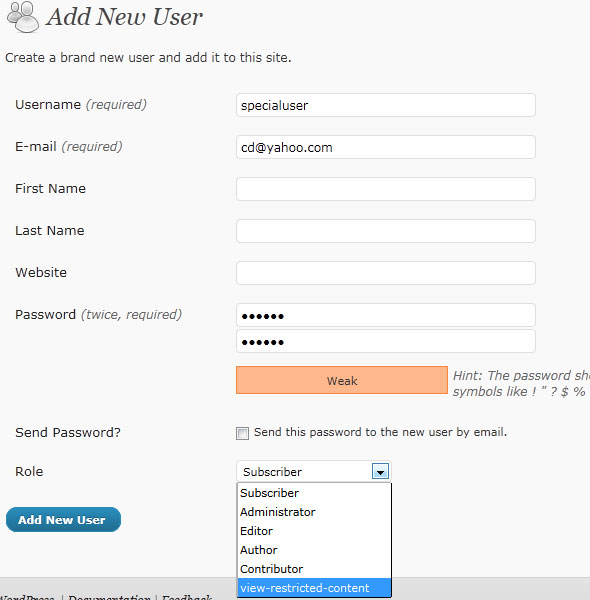
Task: Focus the Username field containing specialuser
Action: [x=386, y=105]
